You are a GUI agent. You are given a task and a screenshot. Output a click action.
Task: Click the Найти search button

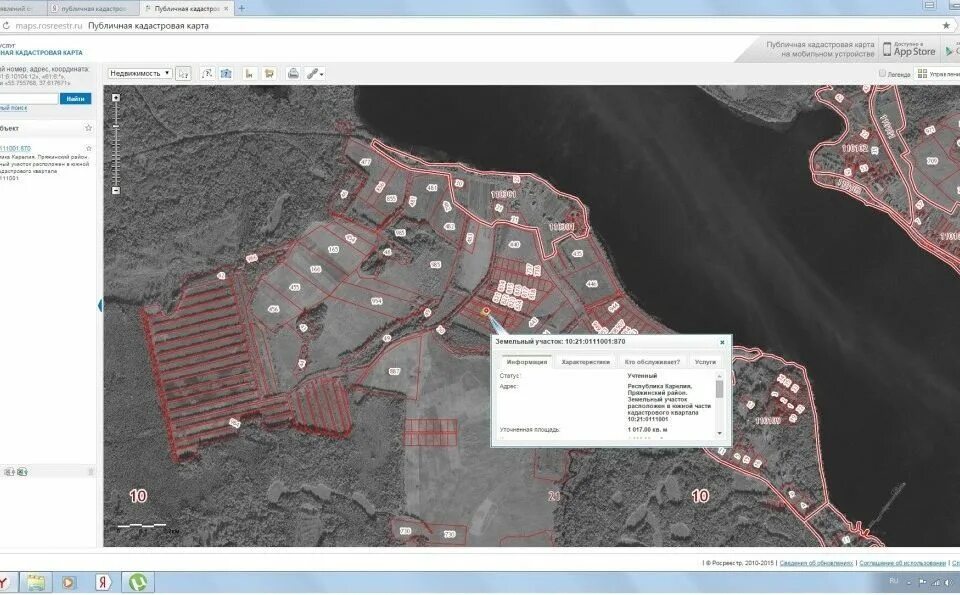[x=75, y=99]
